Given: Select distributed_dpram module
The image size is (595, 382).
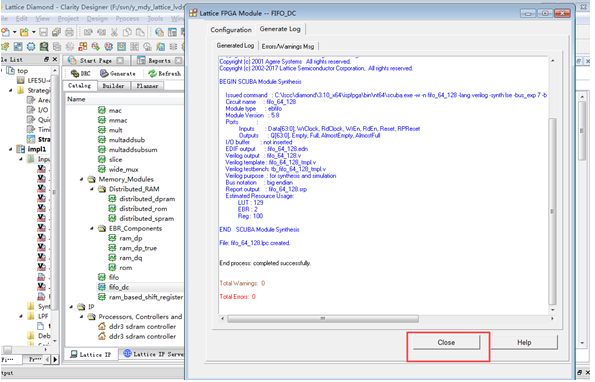Looking at the screenshot, I should (x=147, y=199).
